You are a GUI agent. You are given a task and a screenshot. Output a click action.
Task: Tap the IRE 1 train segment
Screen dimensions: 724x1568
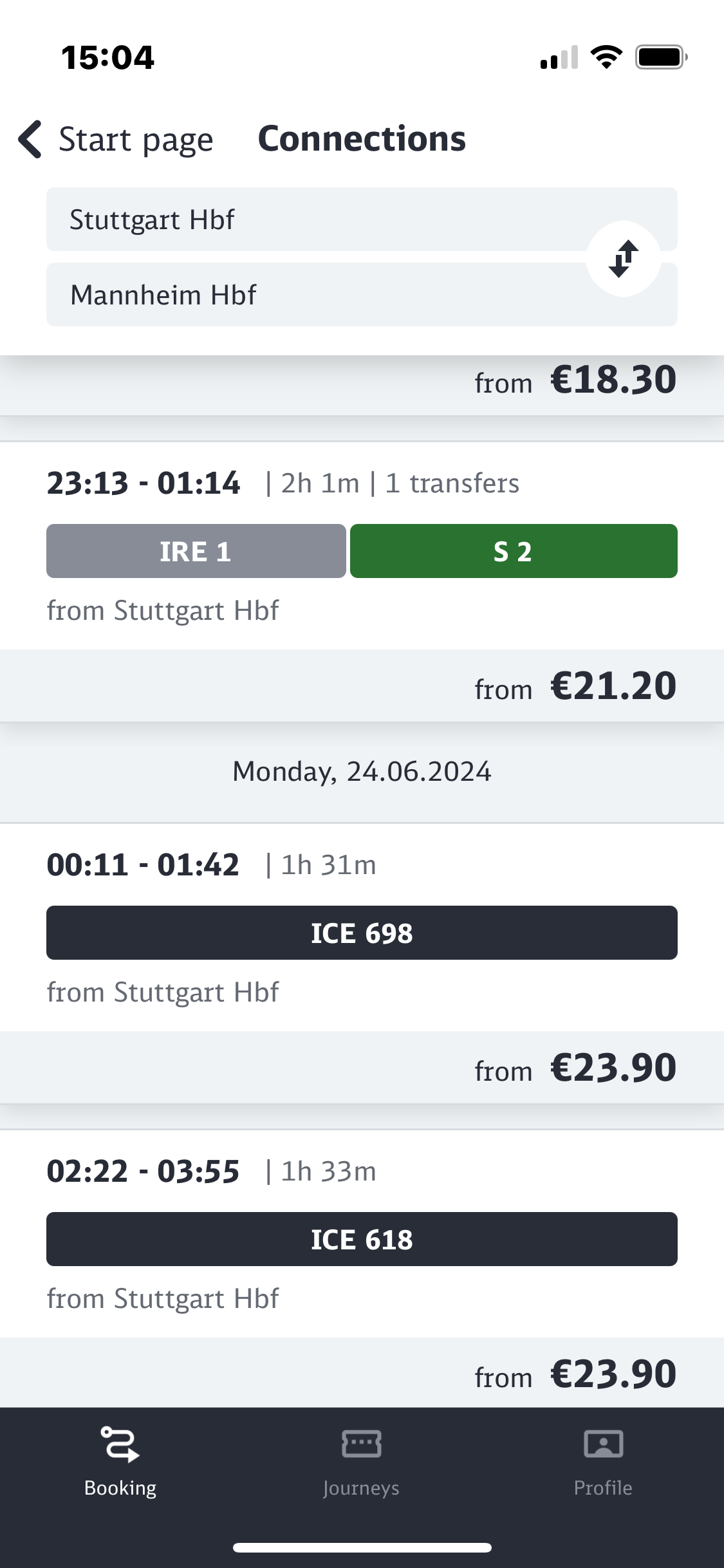[196, 551]
